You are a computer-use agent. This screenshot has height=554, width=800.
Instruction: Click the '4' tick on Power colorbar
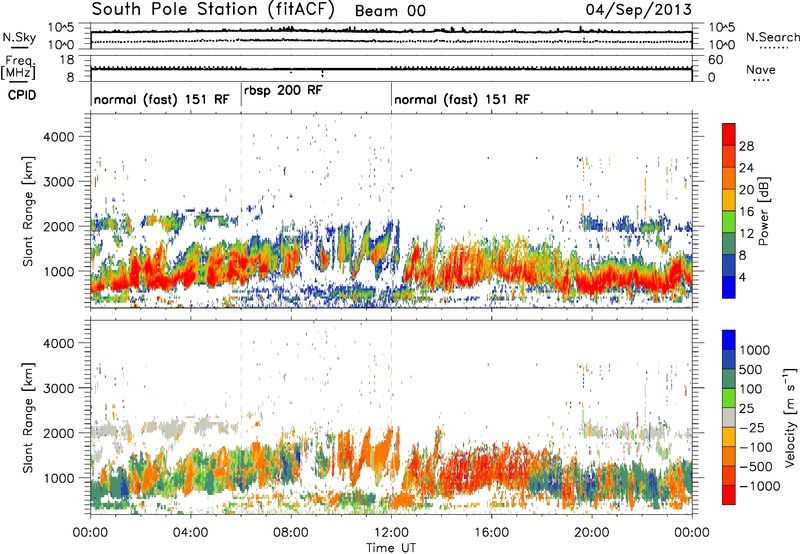743,278
